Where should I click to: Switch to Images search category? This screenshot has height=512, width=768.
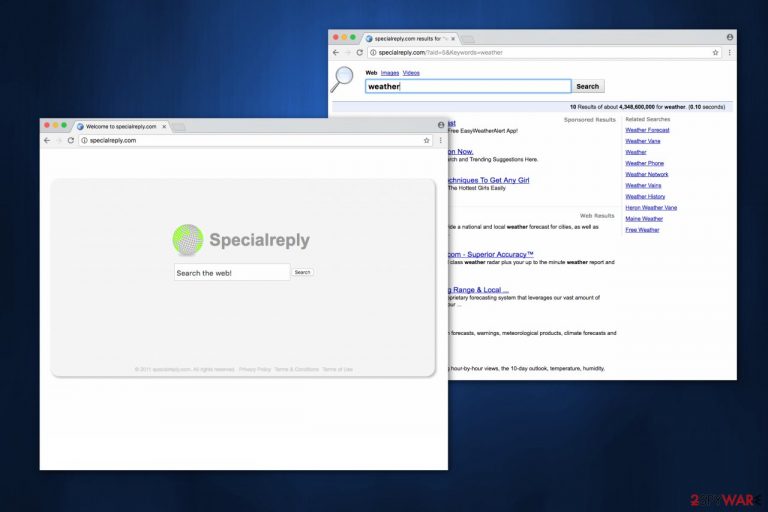pyautogui.click(x=390, y=73)
